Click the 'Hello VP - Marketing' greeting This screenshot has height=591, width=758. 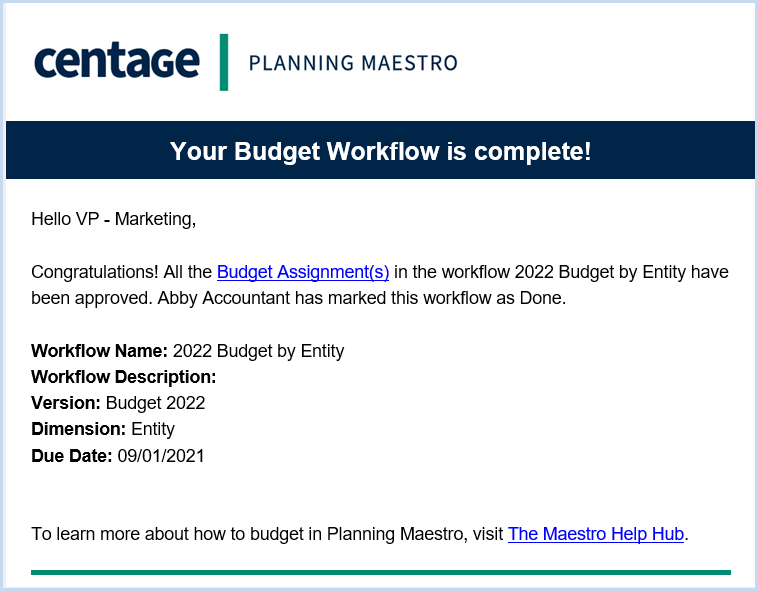[114, 219]
